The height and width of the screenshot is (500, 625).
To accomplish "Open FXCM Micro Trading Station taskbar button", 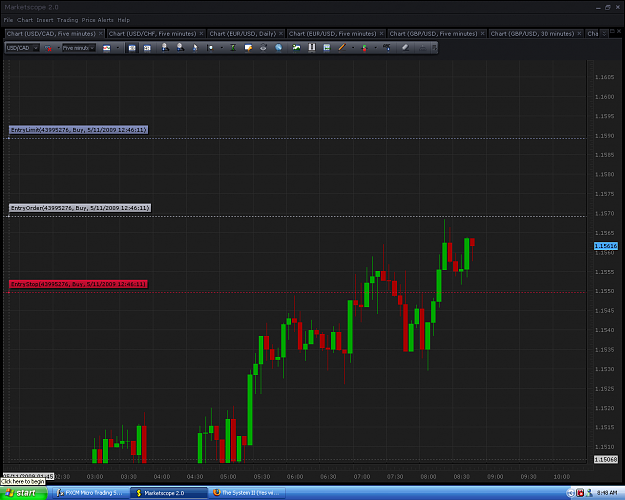I will pos(90,493).
